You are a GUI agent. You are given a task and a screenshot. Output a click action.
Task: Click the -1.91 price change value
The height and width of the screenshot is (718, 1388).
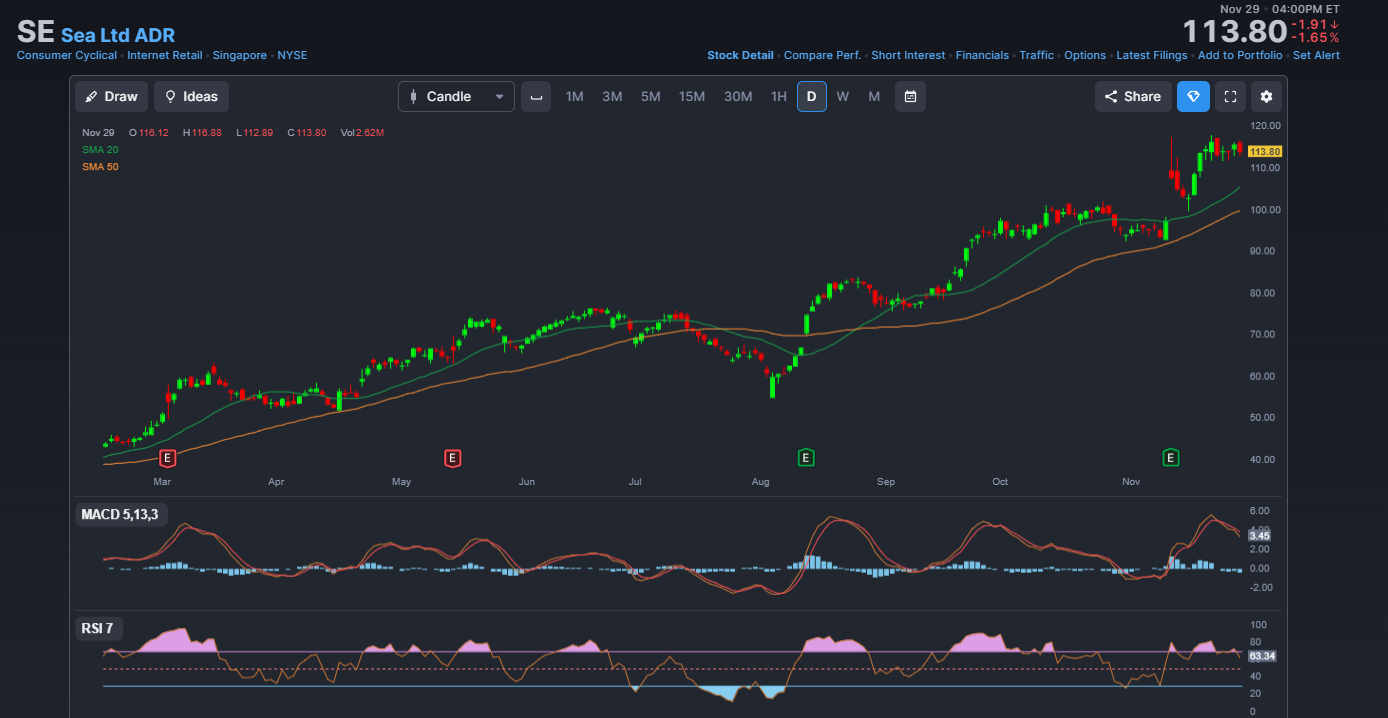[x=1315, y=24]
